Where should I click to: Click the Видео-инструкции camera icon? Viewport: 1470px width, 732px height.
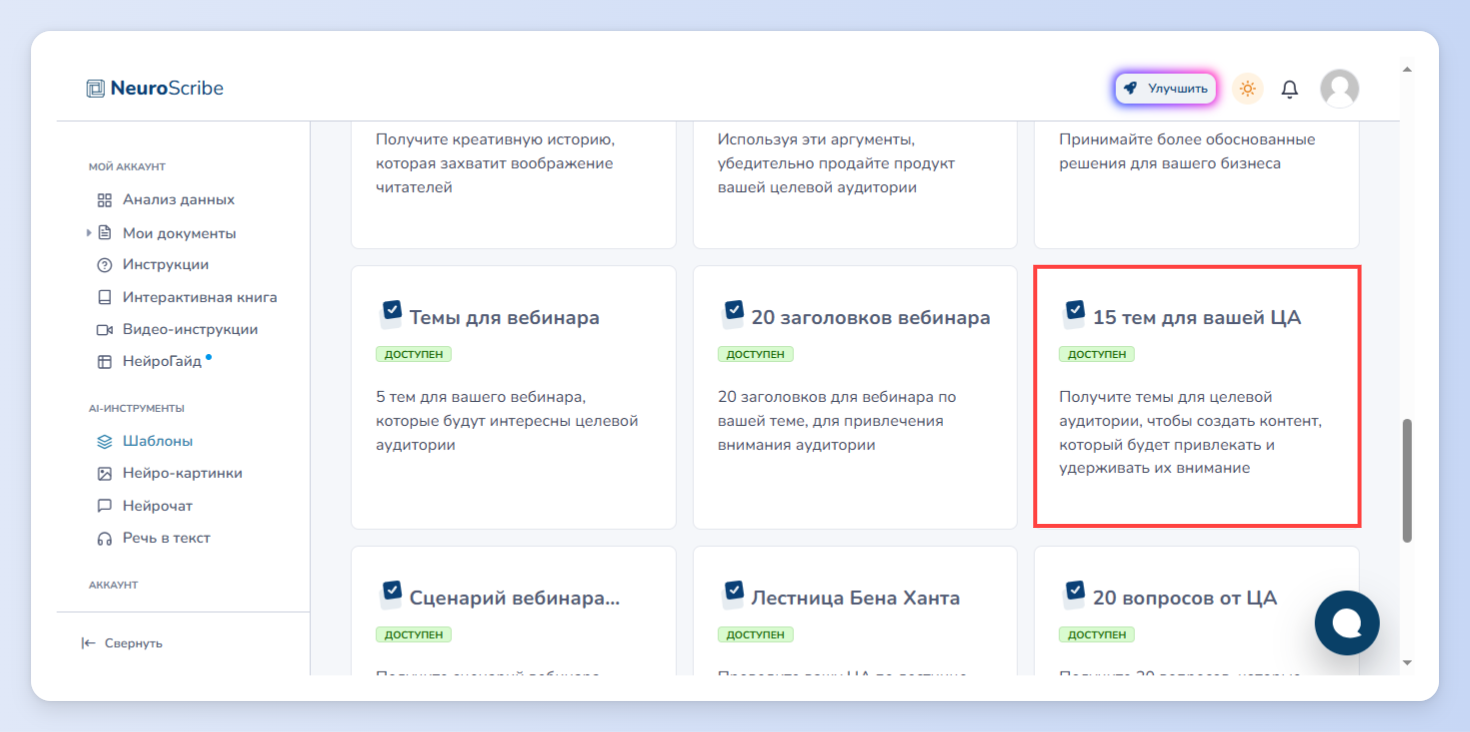(x=104, y=330)
